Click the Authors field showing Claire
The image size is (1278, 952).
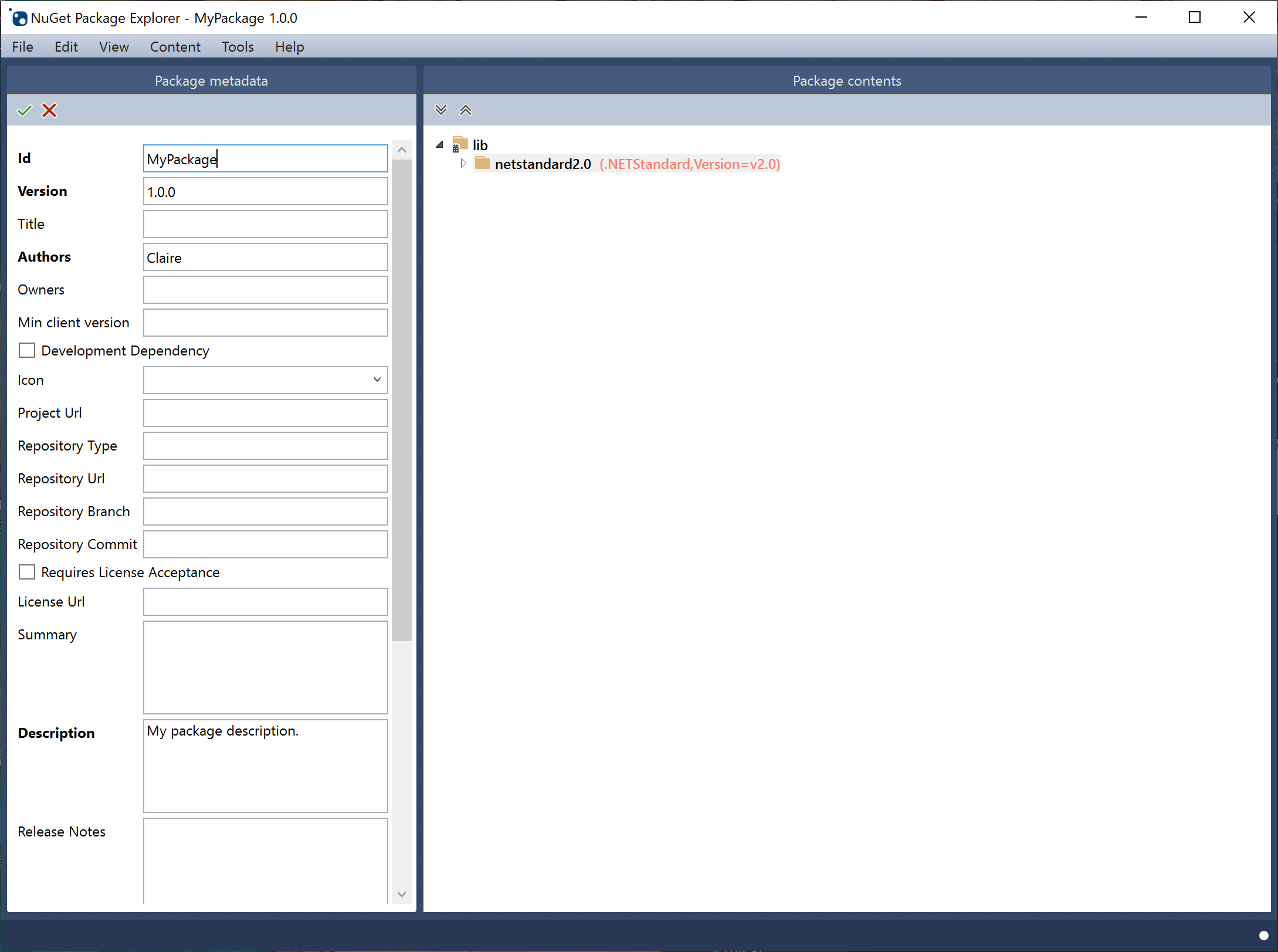pos(264,257)
